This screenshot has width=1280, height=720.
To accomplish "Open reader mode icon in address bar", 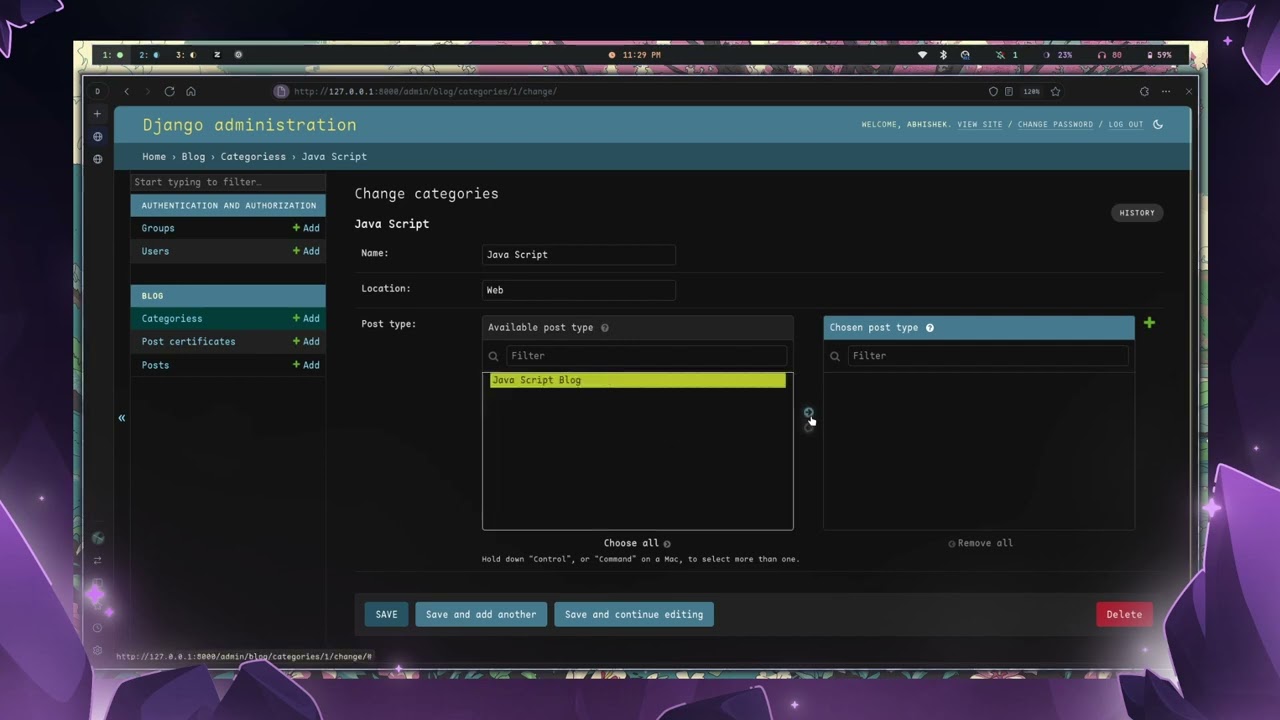I will (x=1008, y=91).
